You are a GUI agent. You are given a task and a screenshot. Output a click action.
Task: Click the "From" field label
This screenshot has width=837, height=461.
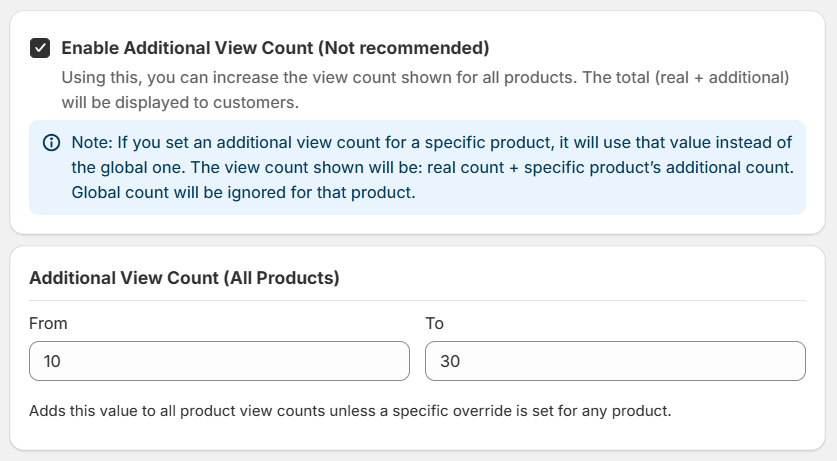click(48, 323)
